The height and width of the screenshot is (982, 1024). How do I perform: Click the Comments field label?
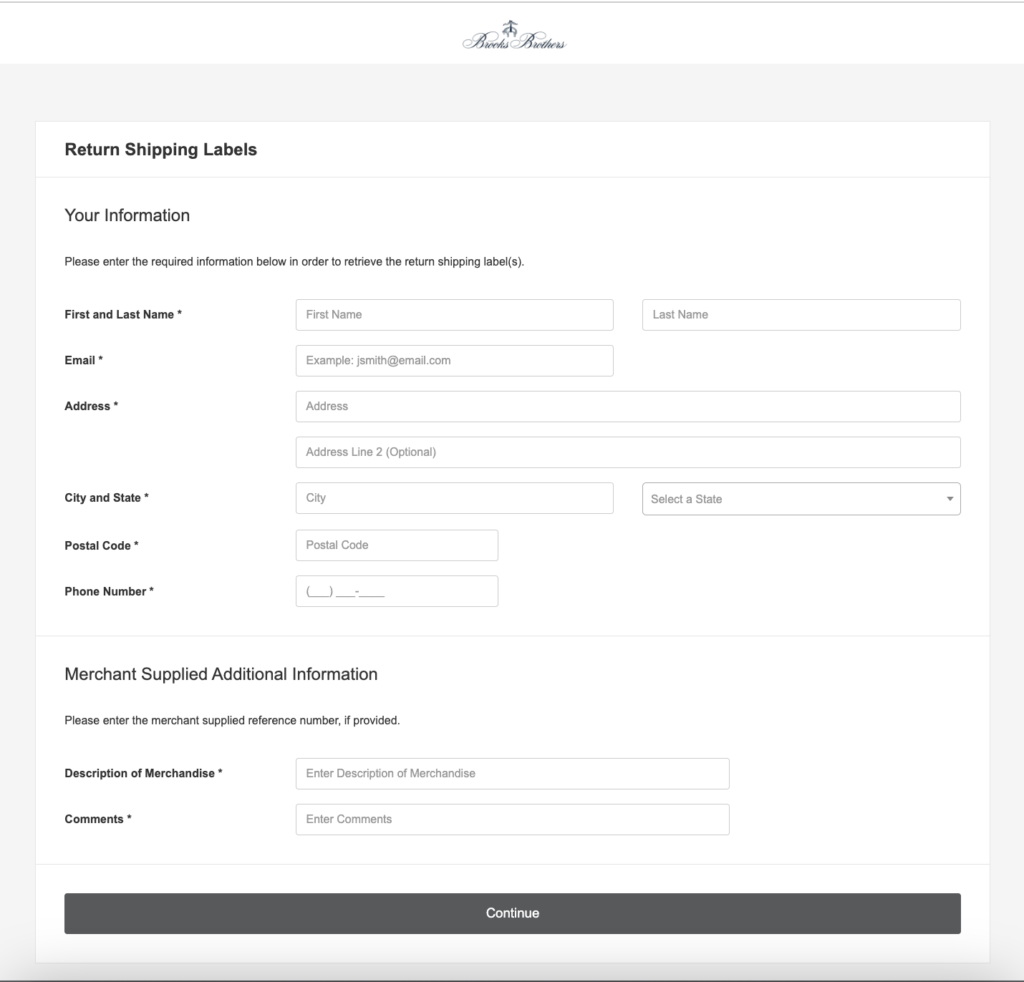click(94, 819)
